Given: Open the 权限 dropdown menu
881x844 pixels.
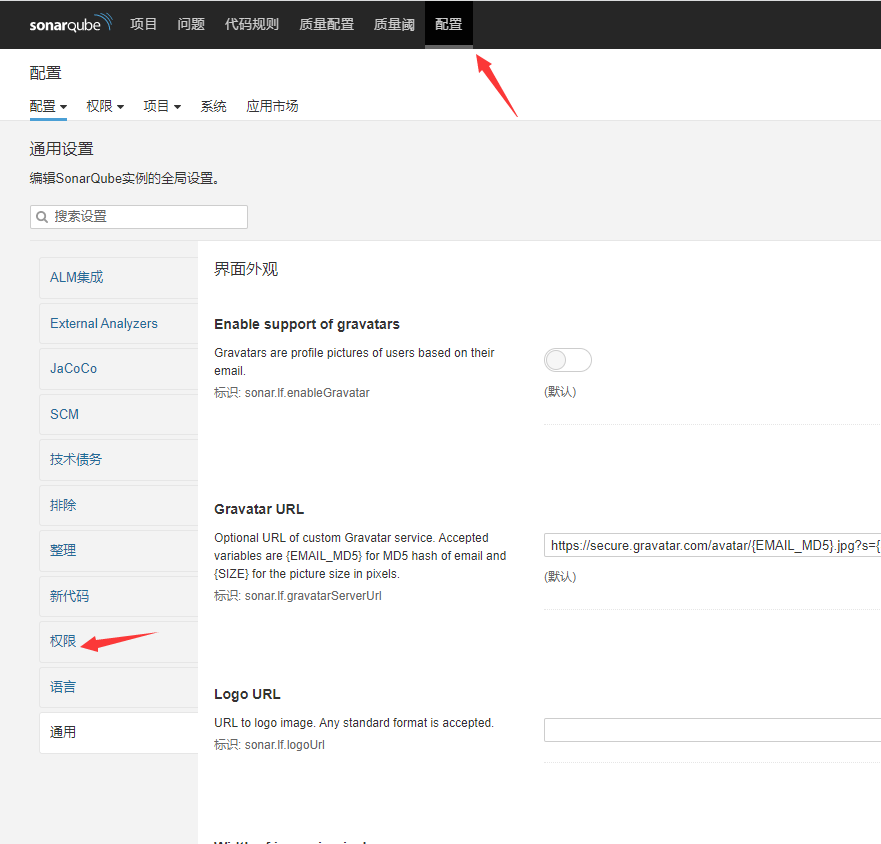Looking at the screenshot, I should tap(104, 105).
